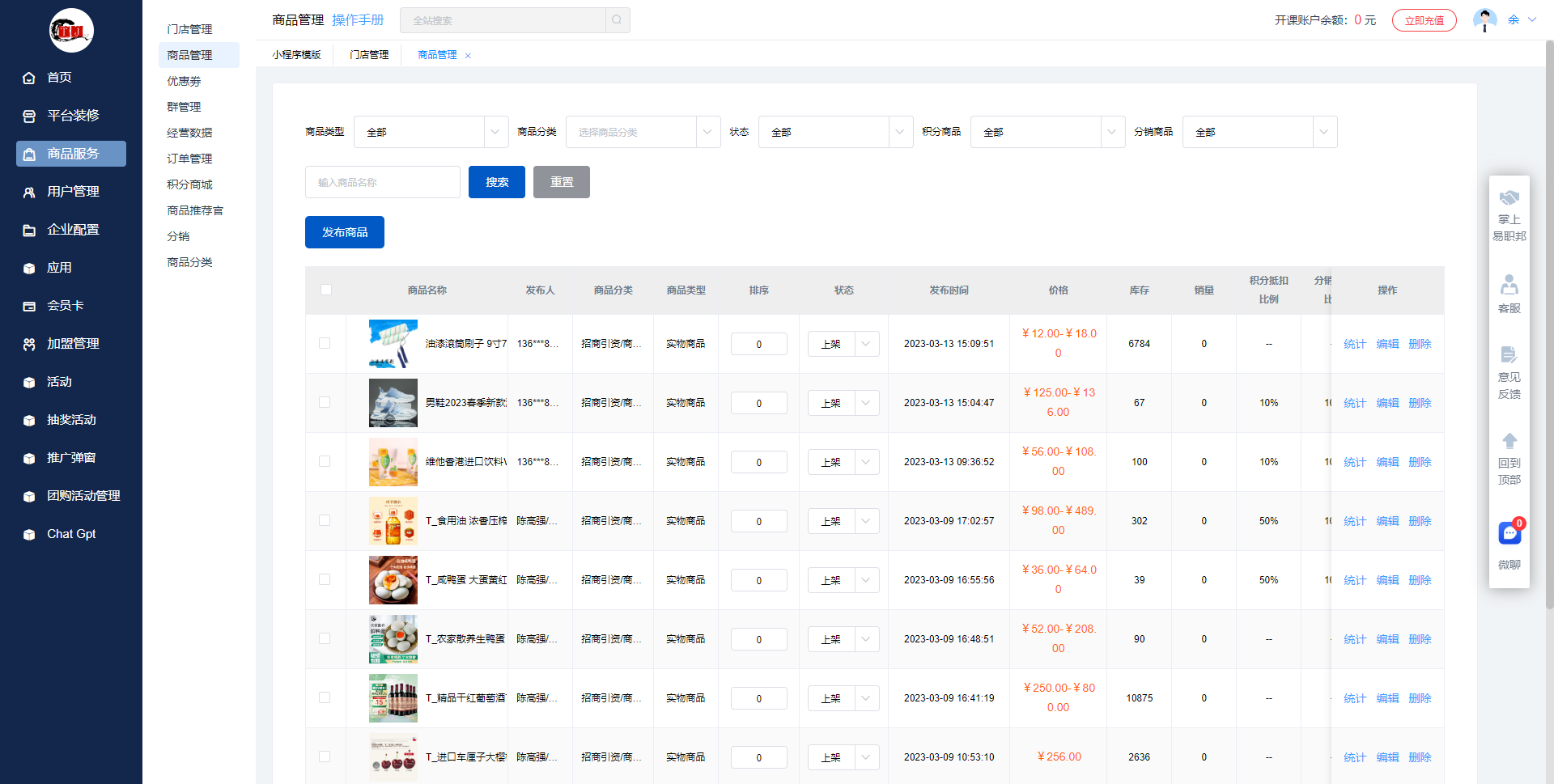This screenshot has height=784, width=1554.
Task: Click the search magnifier icon in top bar
Action: pos(617,20)
